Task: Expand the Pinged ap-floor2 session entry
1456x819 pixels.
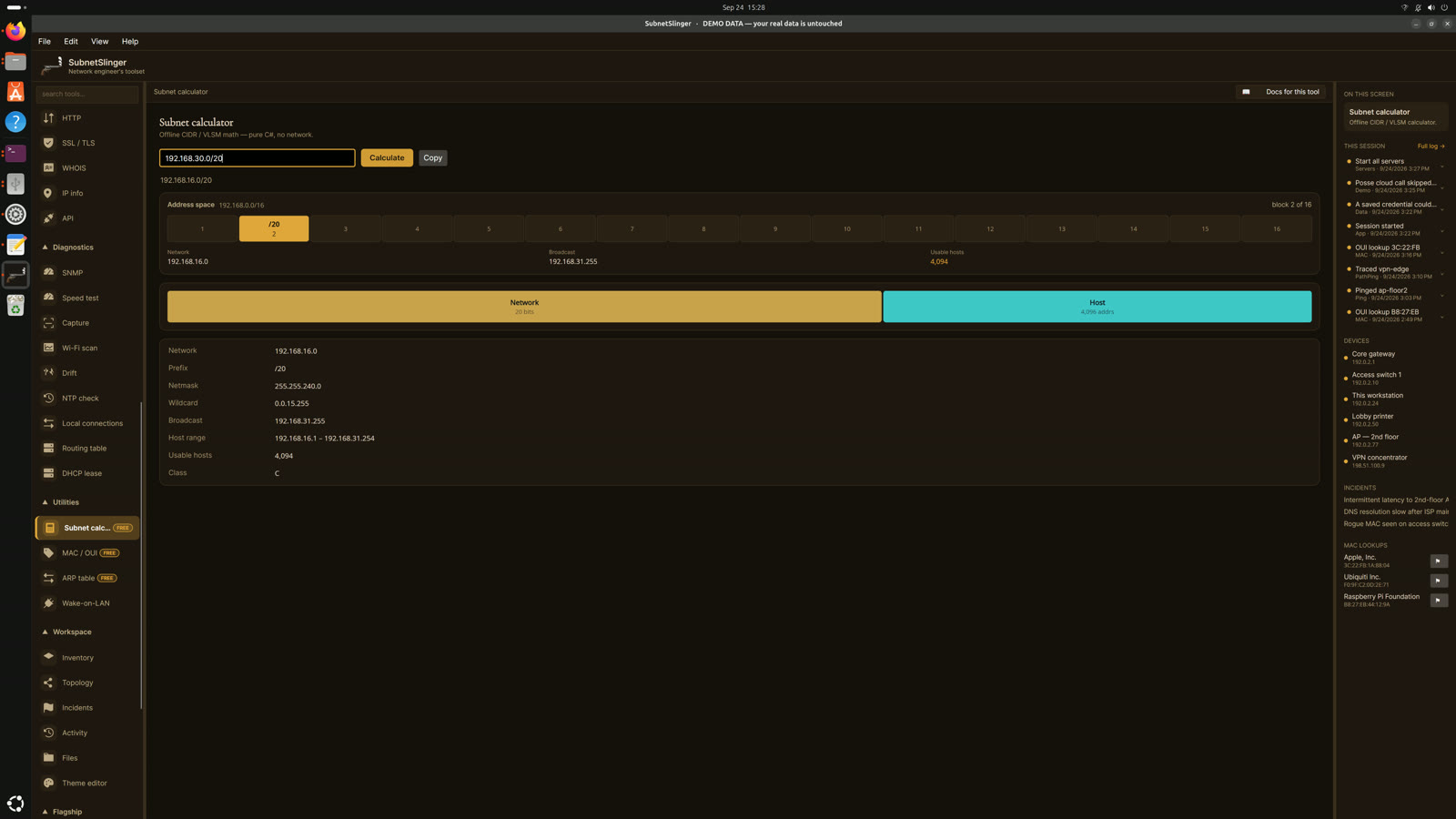Action: 1441,295
